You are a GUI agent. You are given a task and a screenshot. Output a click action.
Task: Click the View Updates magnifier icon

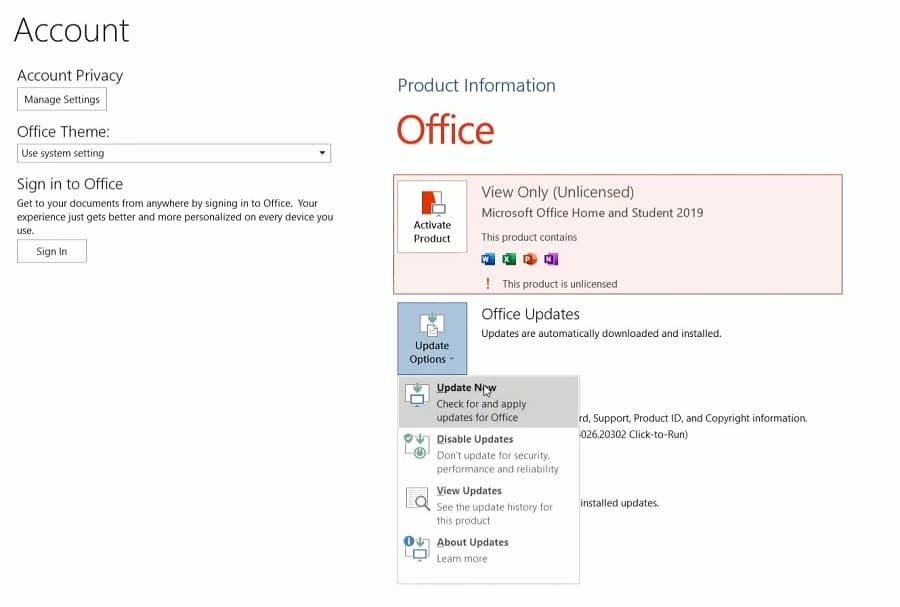(x=417, y=499)
